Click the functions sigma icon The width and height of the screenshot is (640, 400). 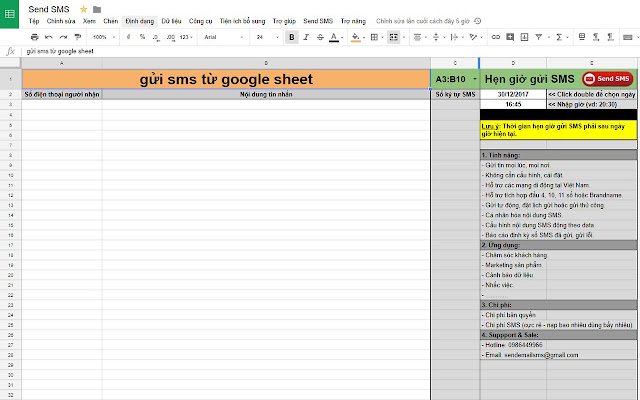coord(559,37)
